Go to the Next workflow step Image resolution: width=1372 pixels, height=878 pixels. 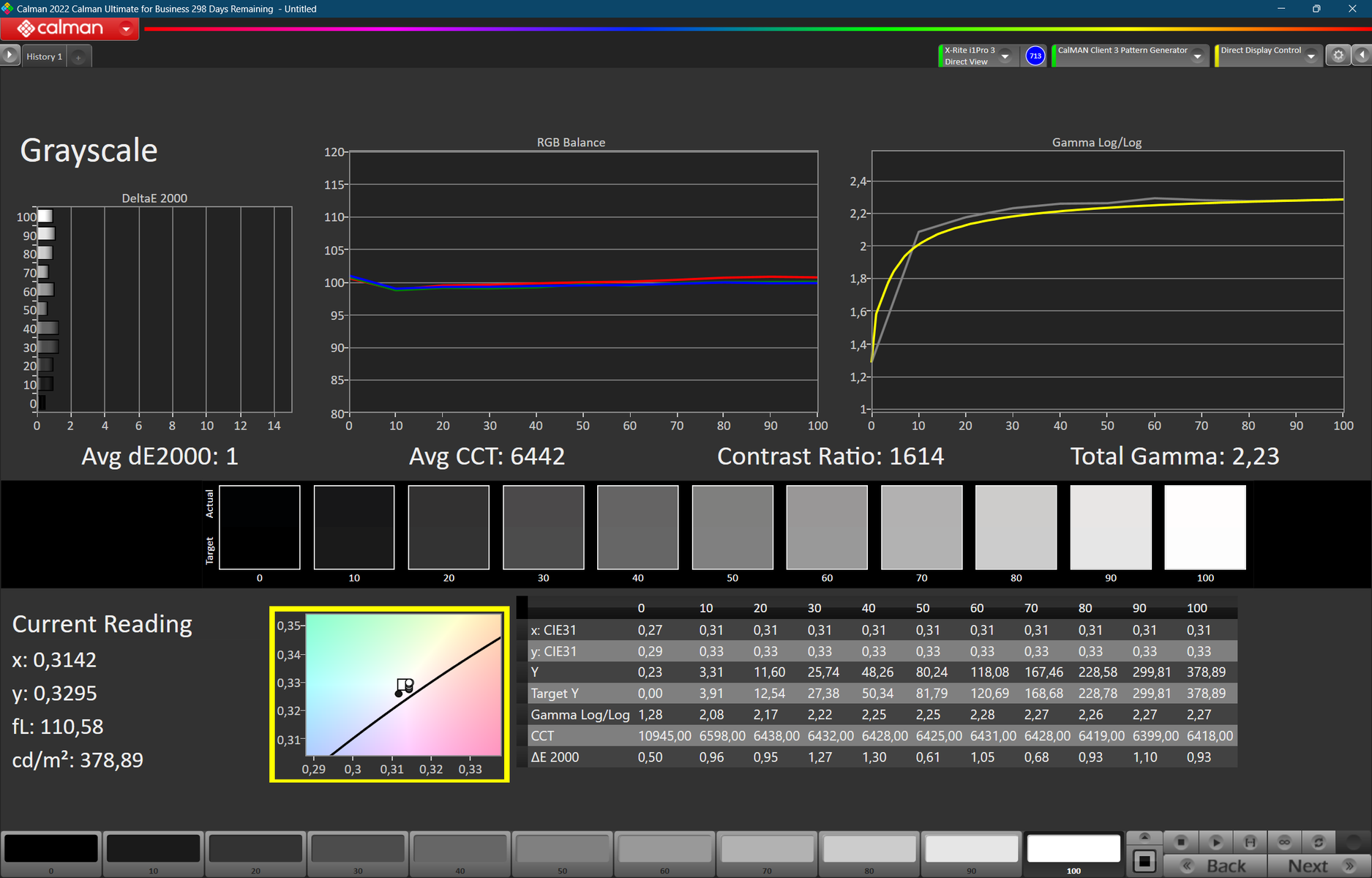click(1320, 866)
